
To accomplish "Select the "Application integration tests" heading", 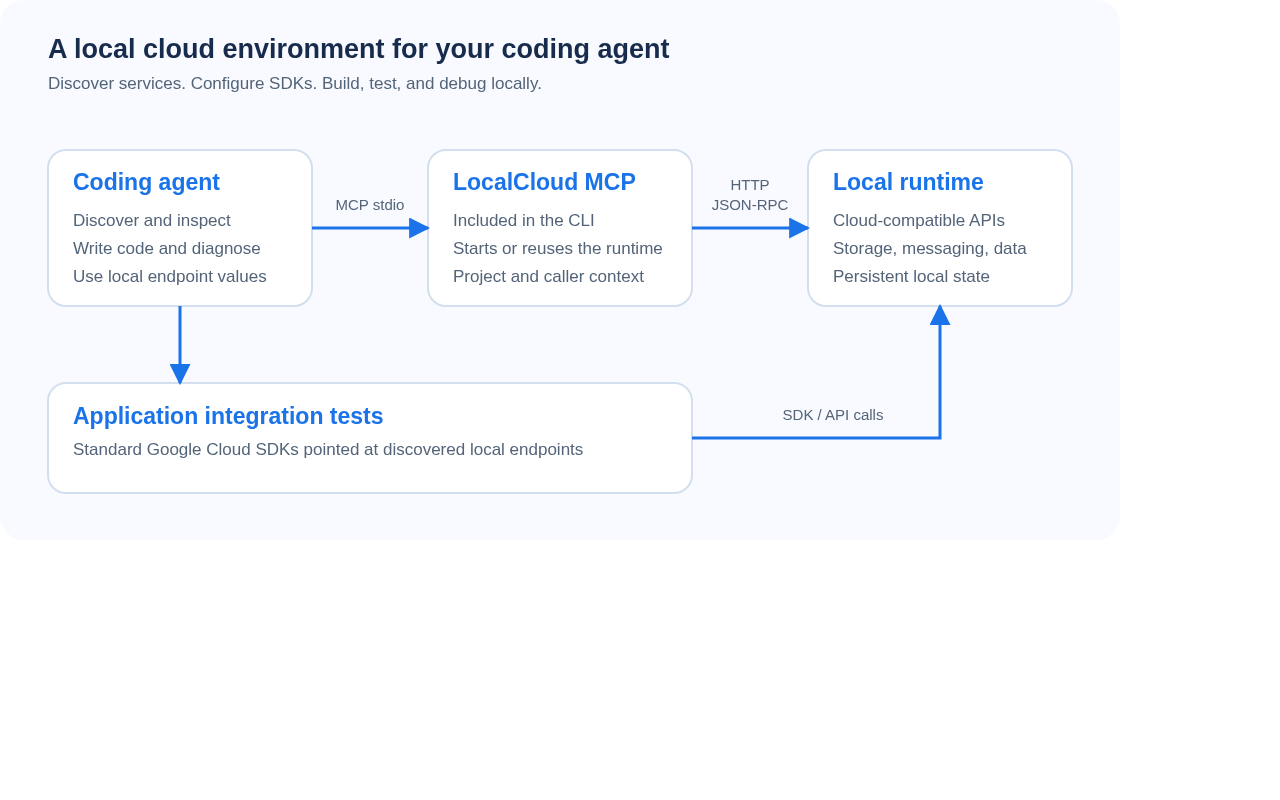I will [x=228, y=416].
